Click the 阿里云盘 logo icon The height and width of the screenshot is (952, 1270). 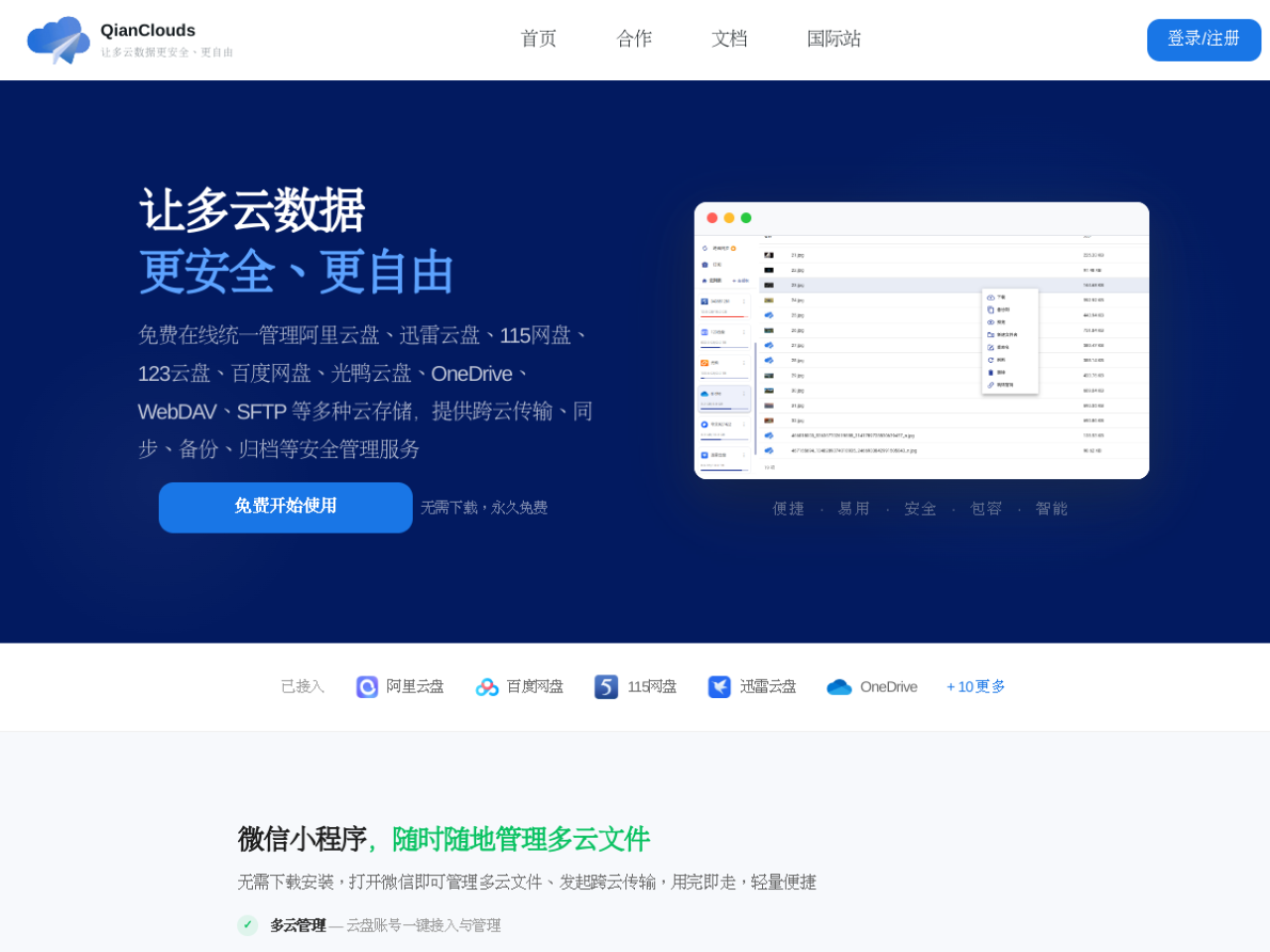367,687
